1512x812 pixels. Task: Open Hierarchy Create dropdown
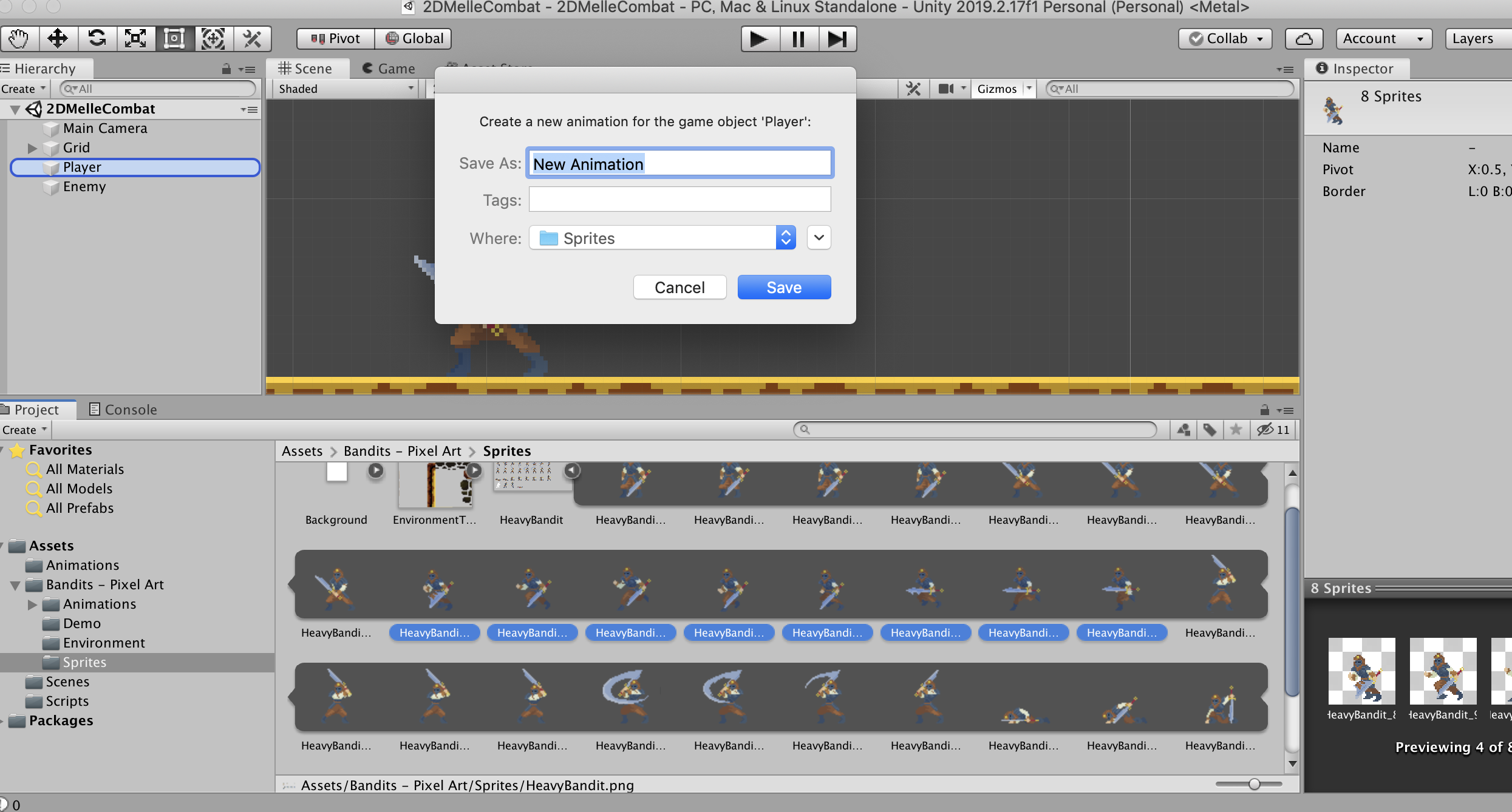[x=24, y=89]
